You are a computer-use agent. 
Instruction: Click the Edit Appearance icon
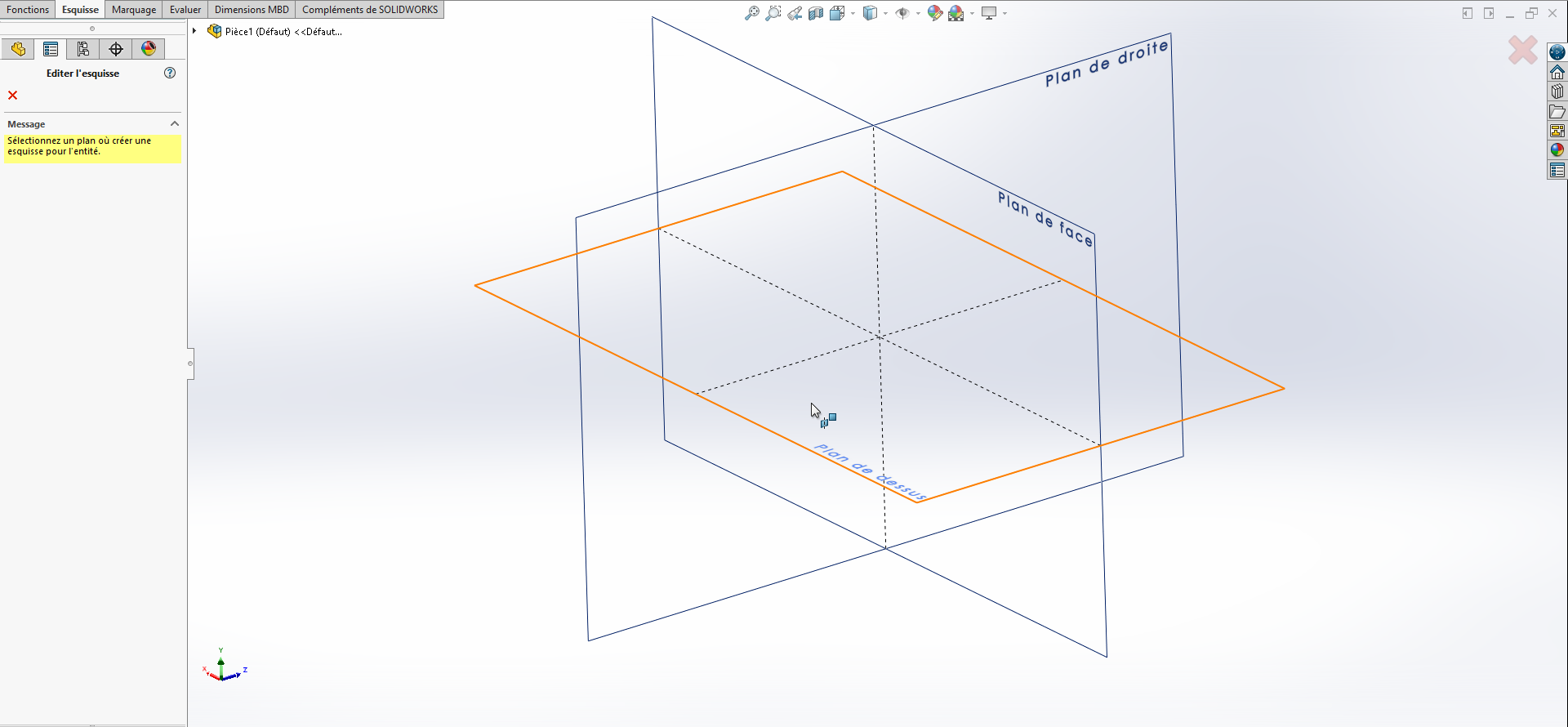click(934, 13)
